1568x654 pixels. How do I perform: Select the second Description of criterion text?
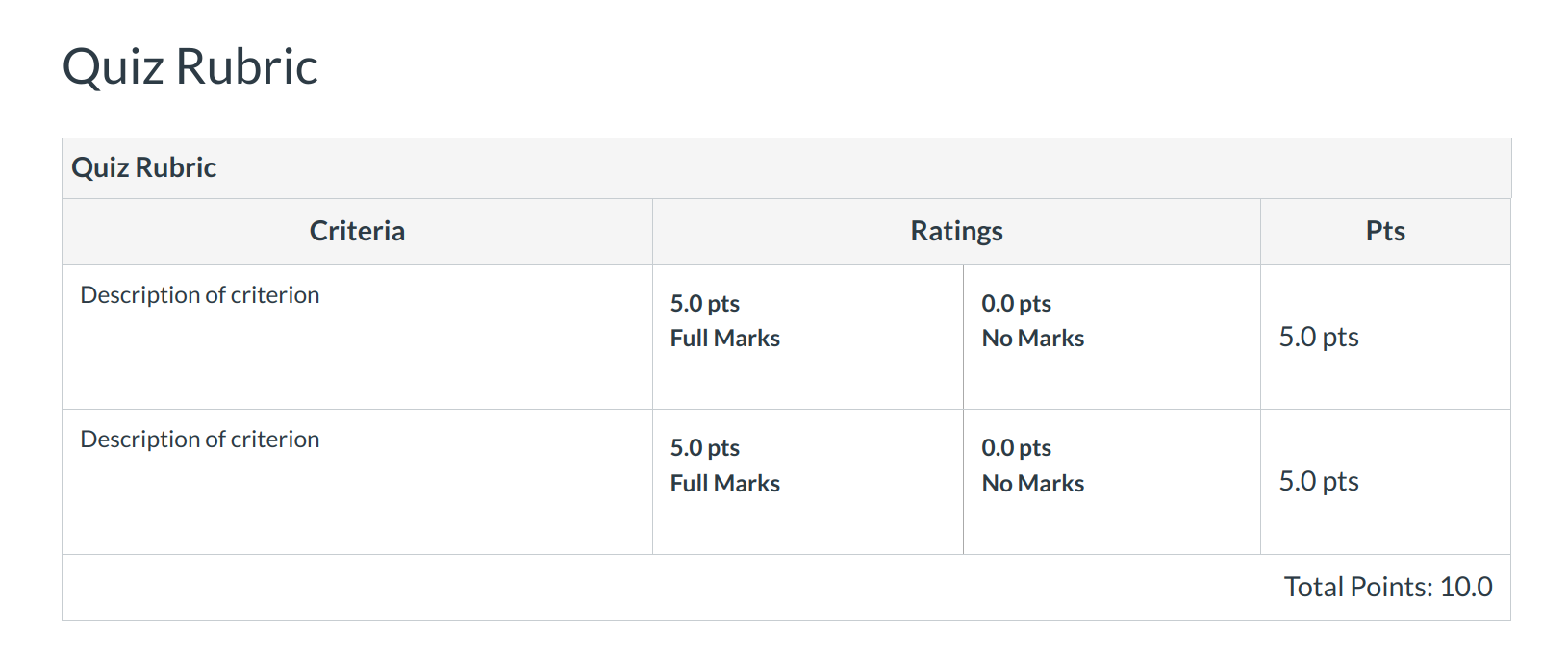click(x=200, y=440)
